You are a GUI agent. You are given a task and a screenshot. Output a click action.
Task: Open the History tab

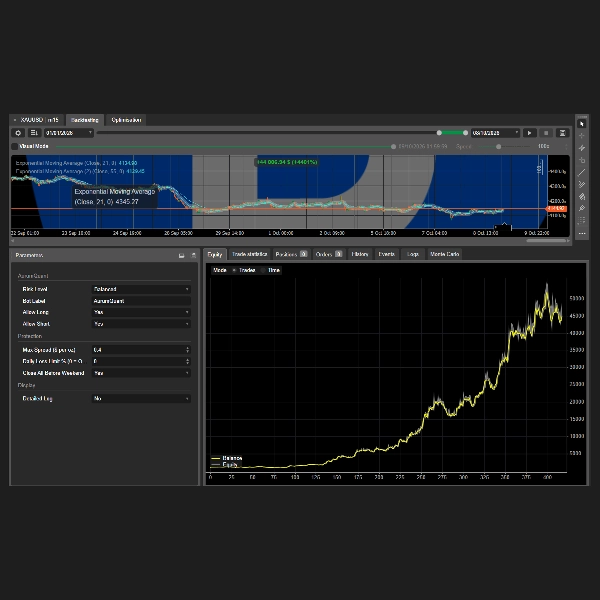tap(360, 254)
